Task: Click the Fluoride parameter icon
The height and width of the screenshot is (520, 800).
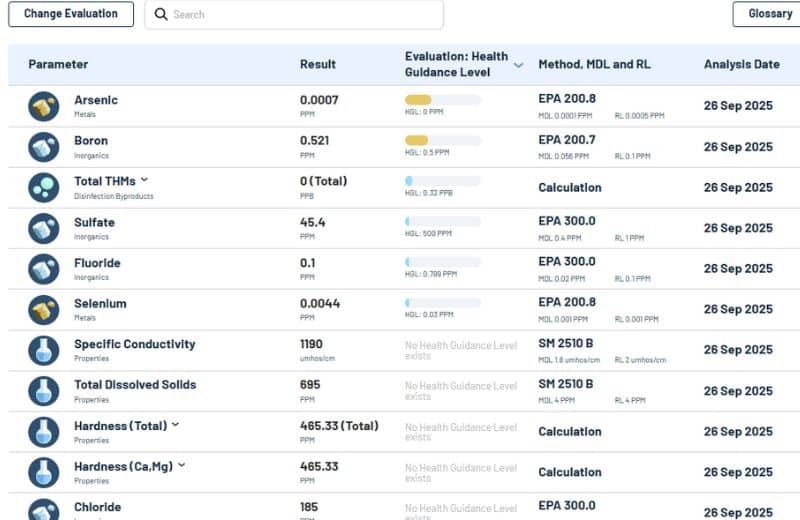Action: point(43,269)
